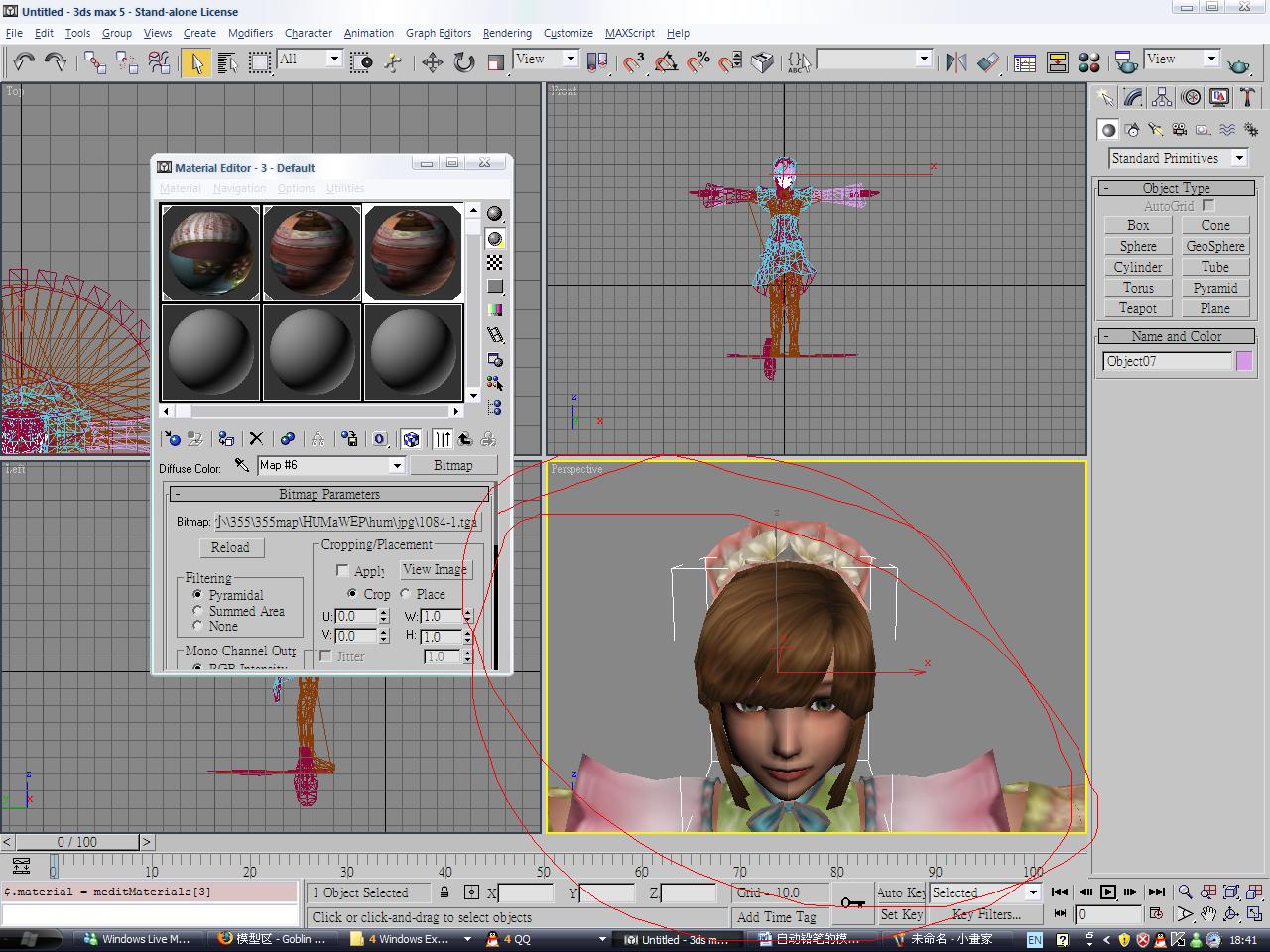Toggle Material Editor backlight icon

[494, 239]
